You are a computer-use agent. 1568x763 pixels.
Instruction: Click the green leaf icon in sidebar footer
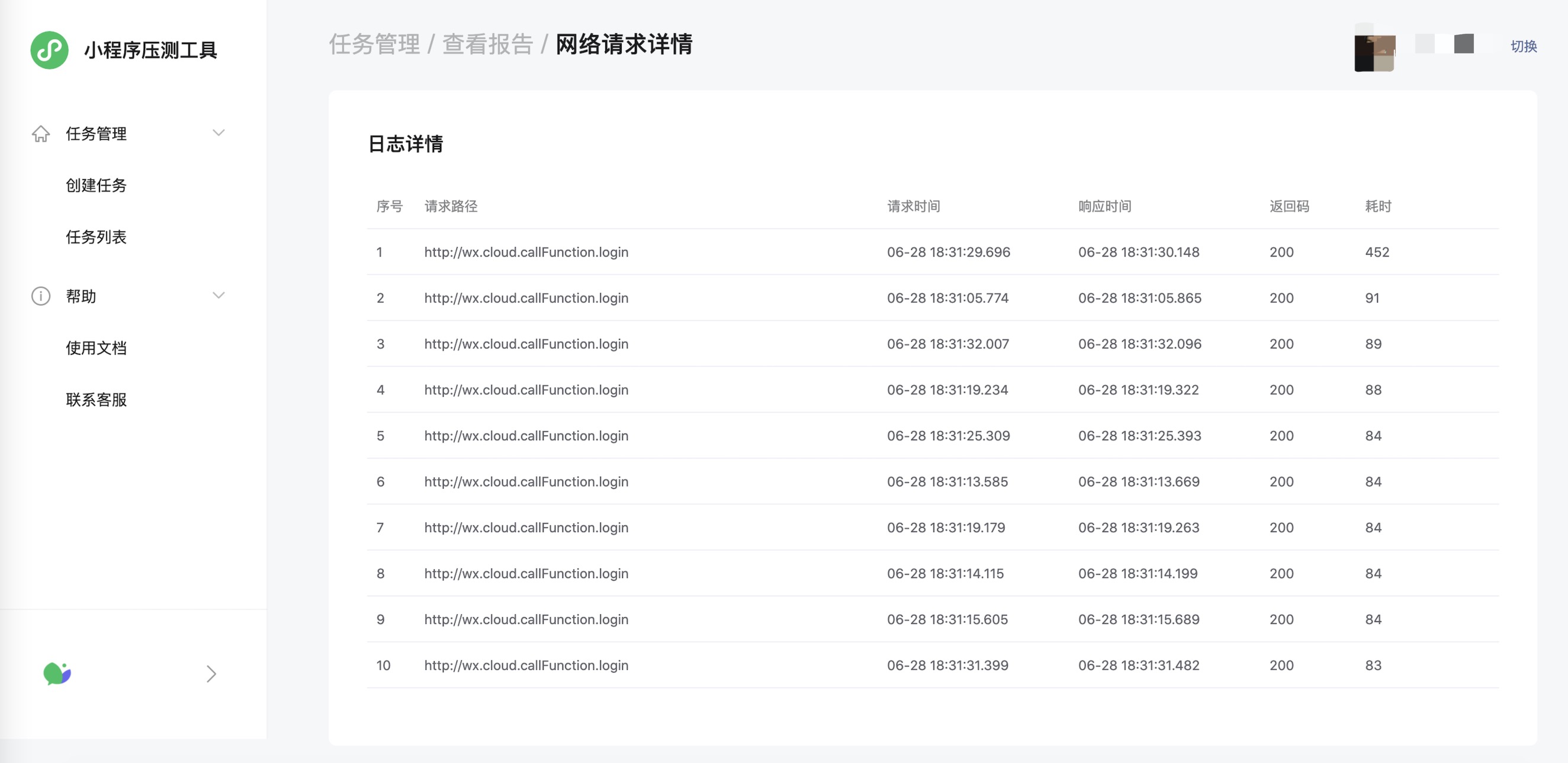pyautogui.click(x=57, y=674)
